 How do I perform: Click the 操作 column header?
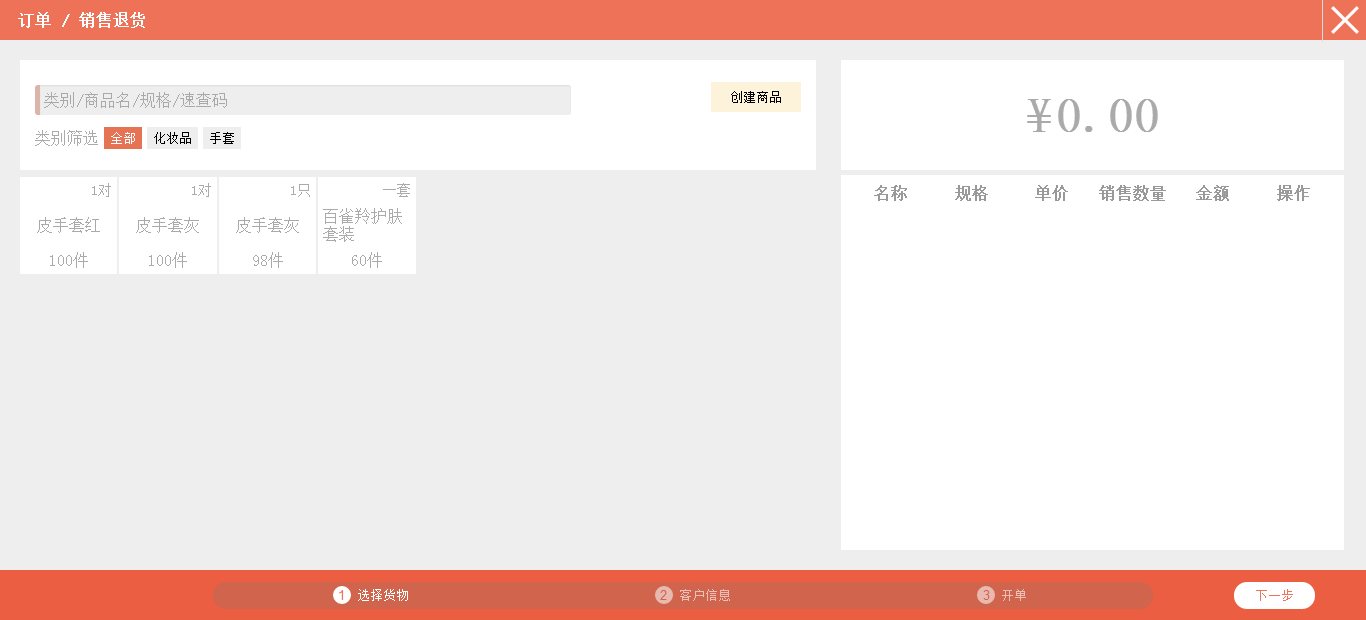point(1292,194)
